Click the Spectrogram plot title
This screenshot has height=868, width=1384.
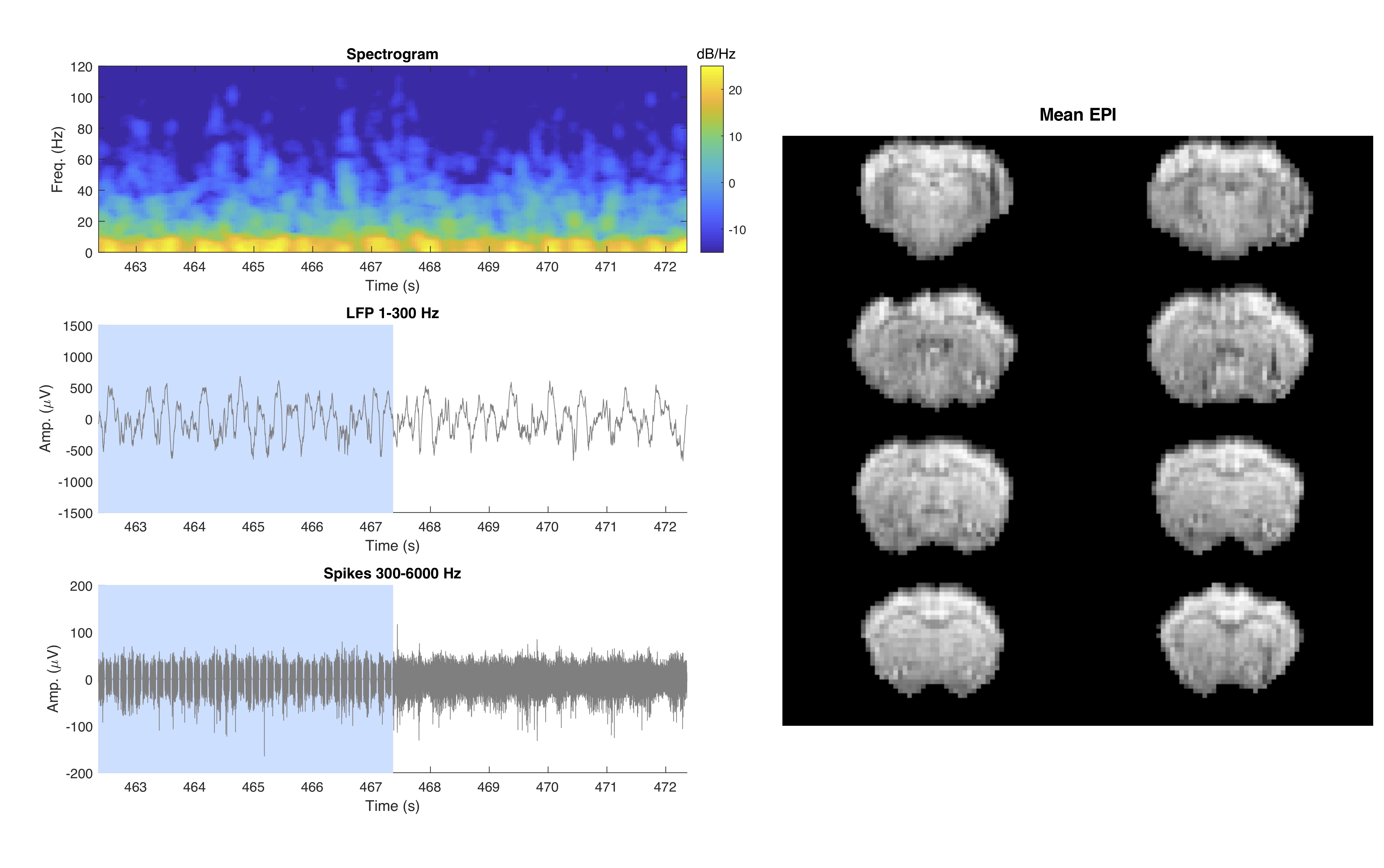[392, 54]
